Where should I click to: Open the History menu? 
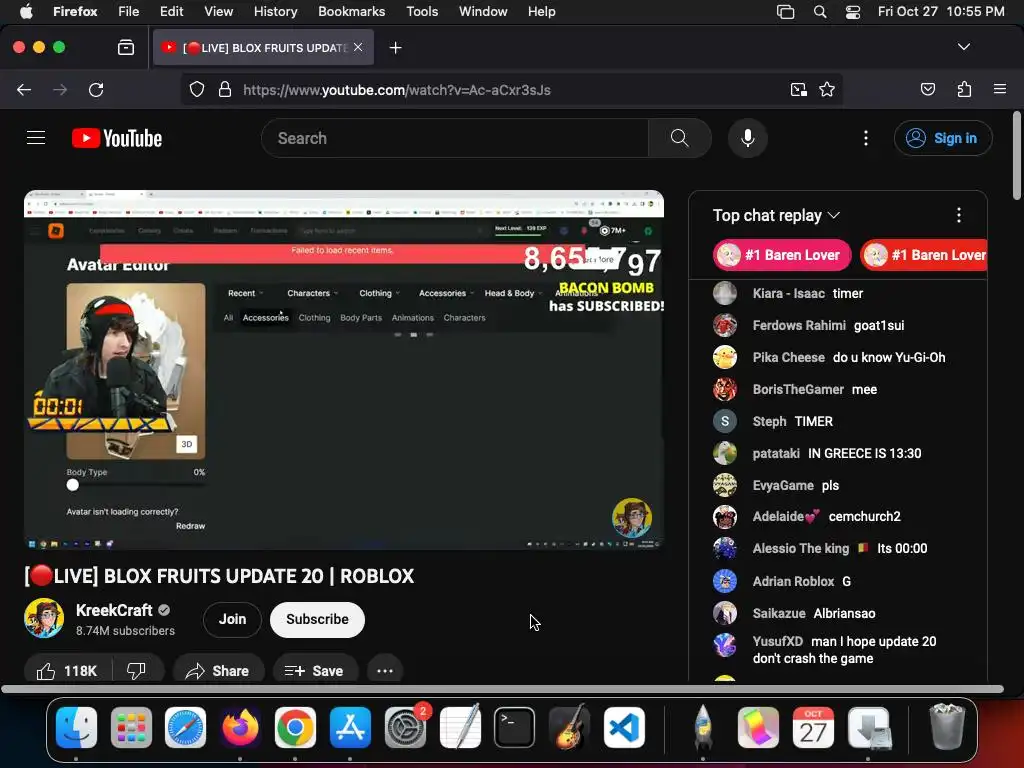click(x=275, y=12)
